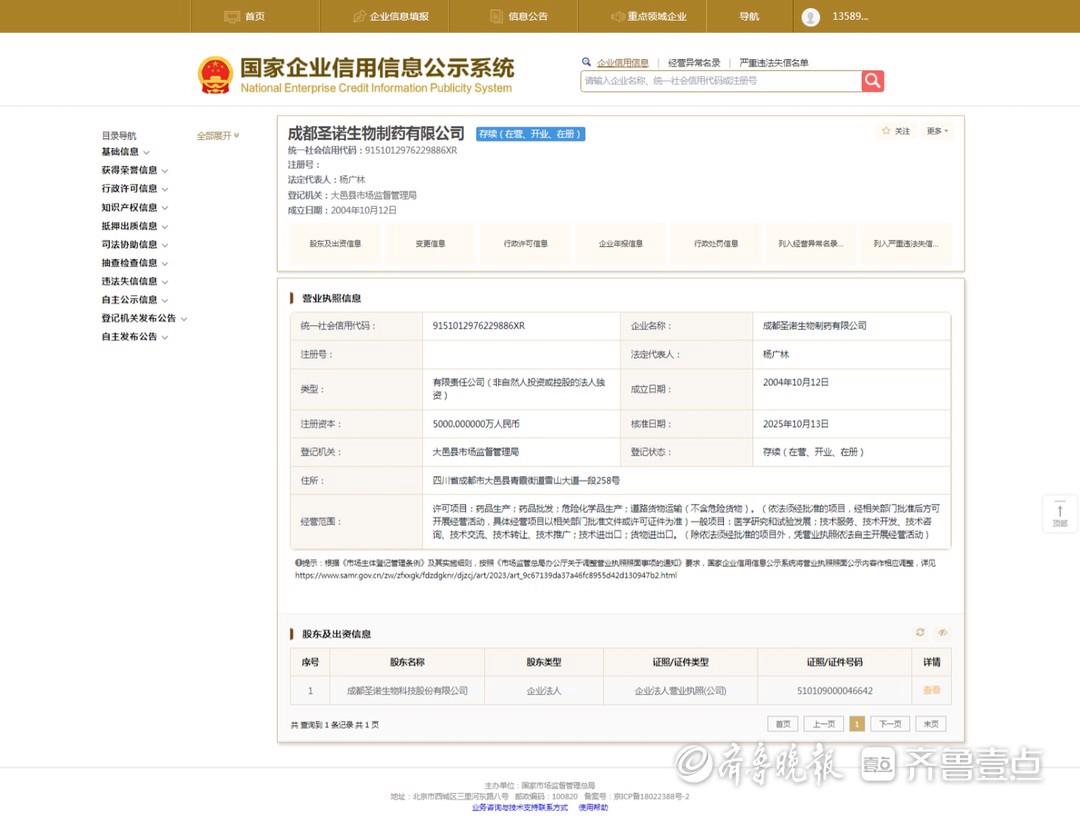Click the 企业年报信息 shortcut tile
1080x824 pixels.
click(621, 243)
